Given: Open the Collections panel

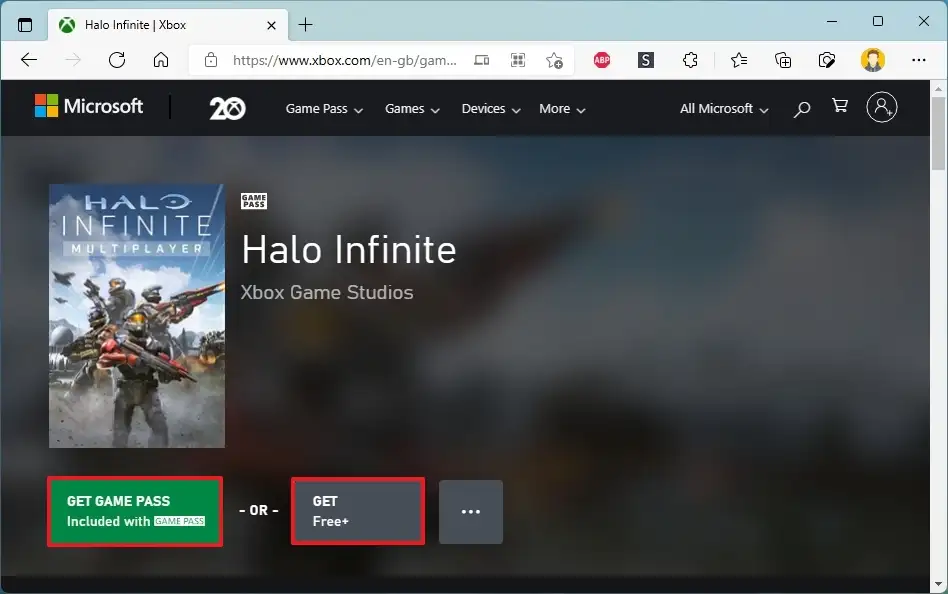Looking at the screenshot, I should tap(783, 60).
